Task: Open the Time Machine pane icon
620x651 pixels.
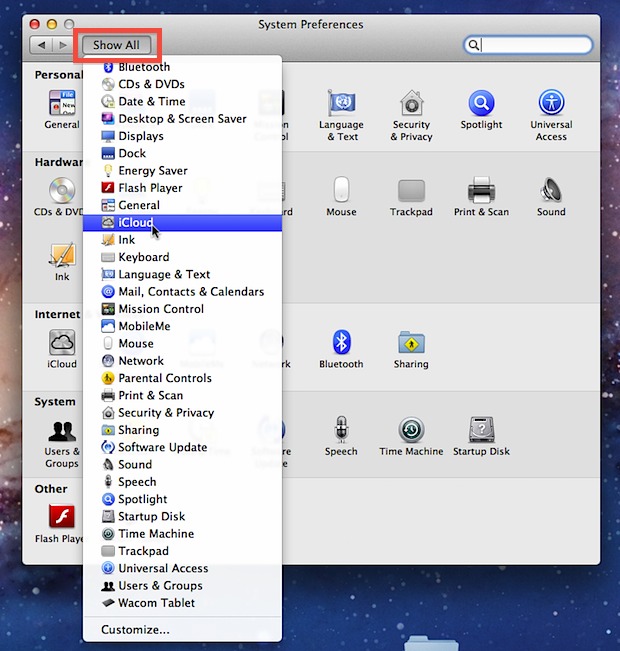Action: [x=411, y=430]
